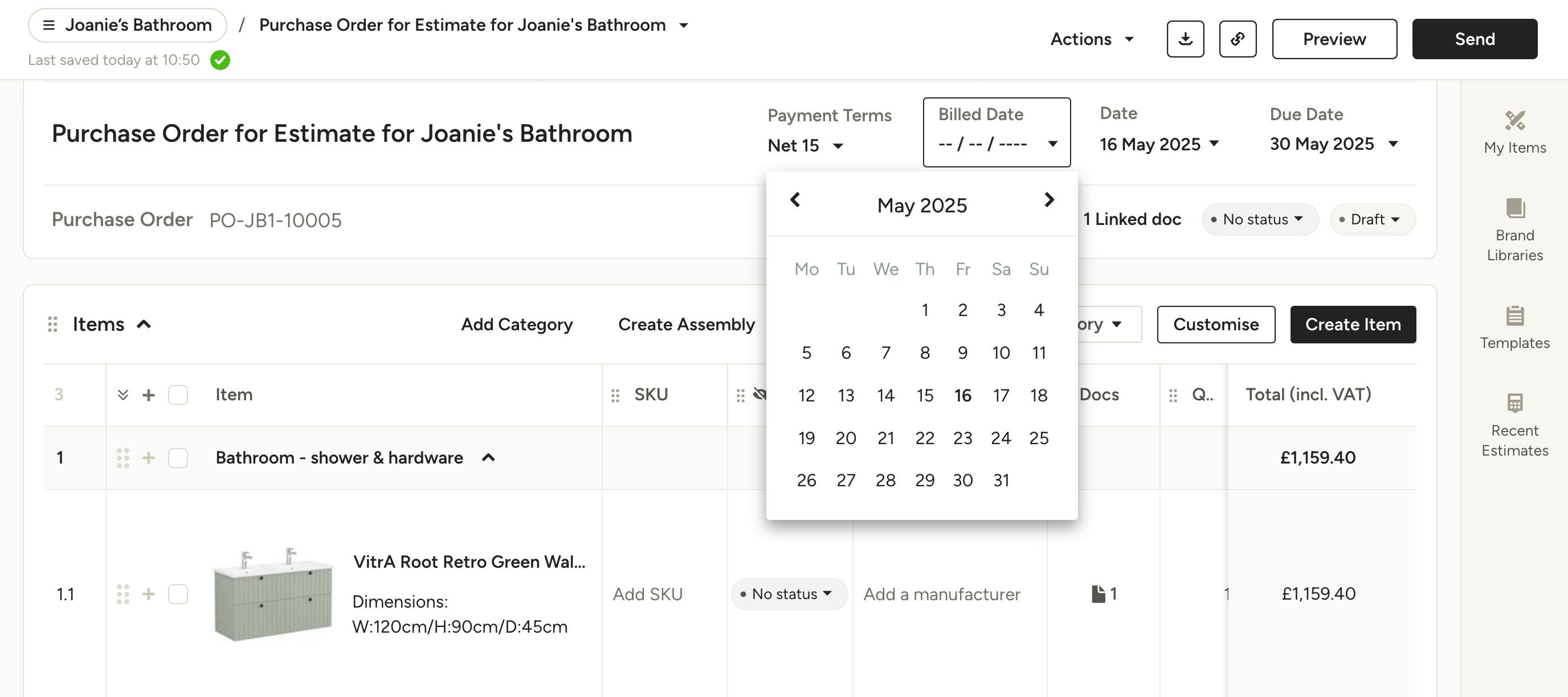
Task: Open the Joanie's Bathroom project menu
Action: [127, 25]
